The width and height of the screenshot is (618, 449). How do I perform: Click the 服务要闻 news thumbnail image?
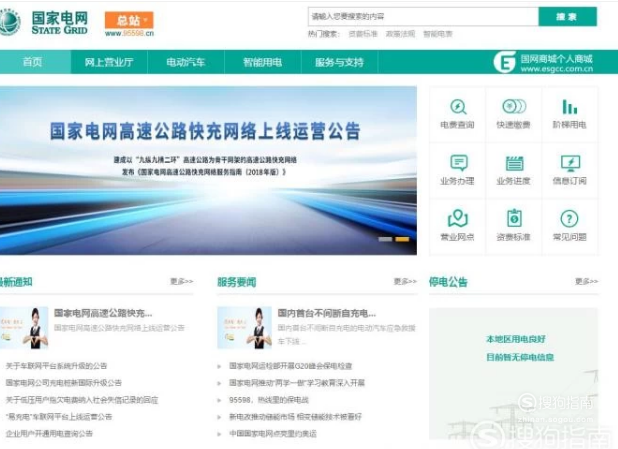click(x=244, y=328)
